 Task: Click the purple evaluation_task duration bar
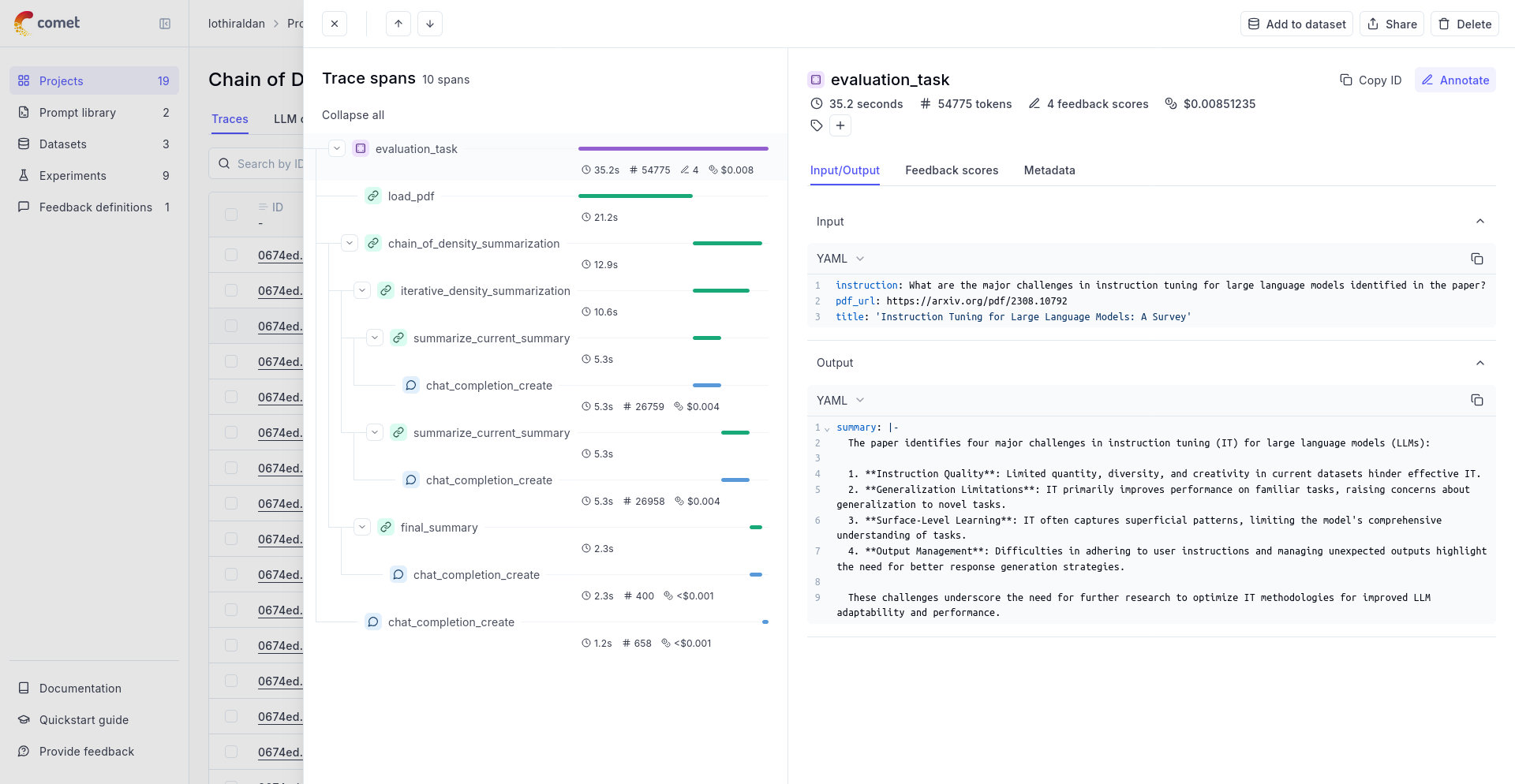(672, 148)
